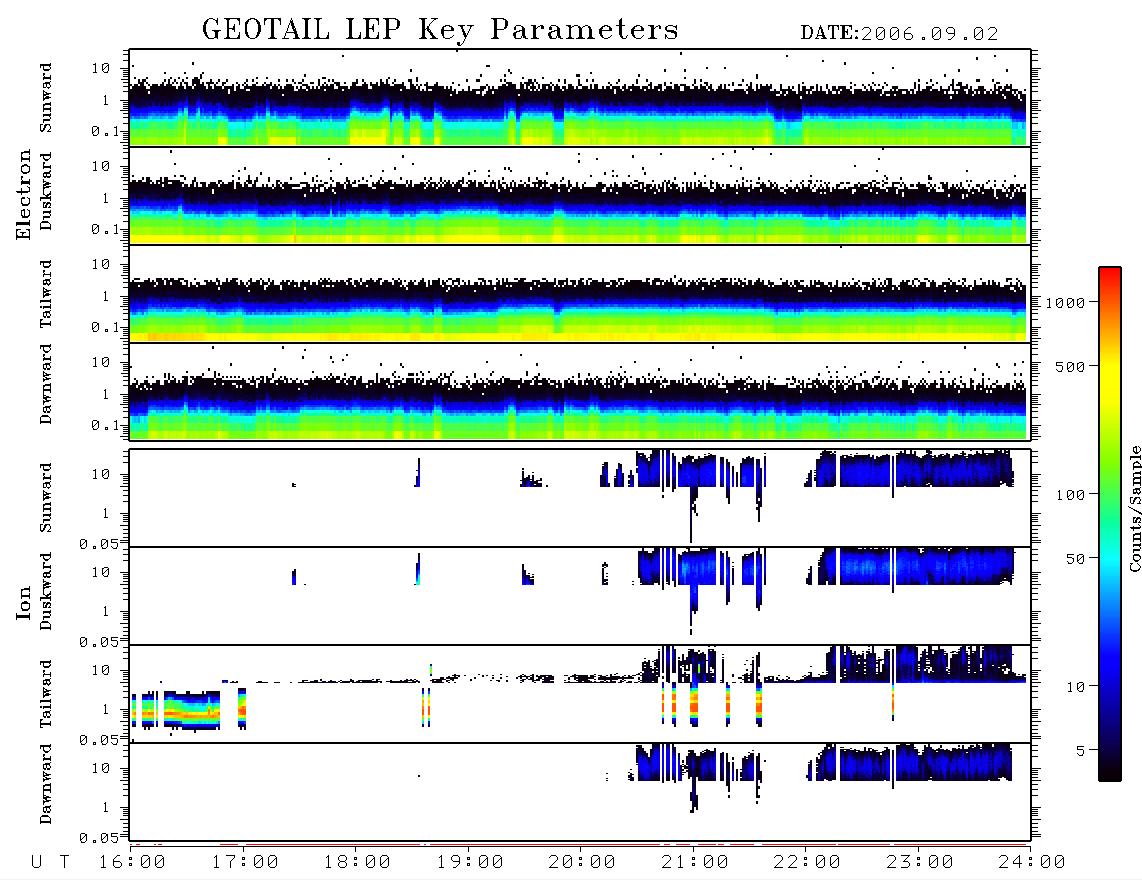Click the 'Sunward' label of the Electron group

(46, 98)
